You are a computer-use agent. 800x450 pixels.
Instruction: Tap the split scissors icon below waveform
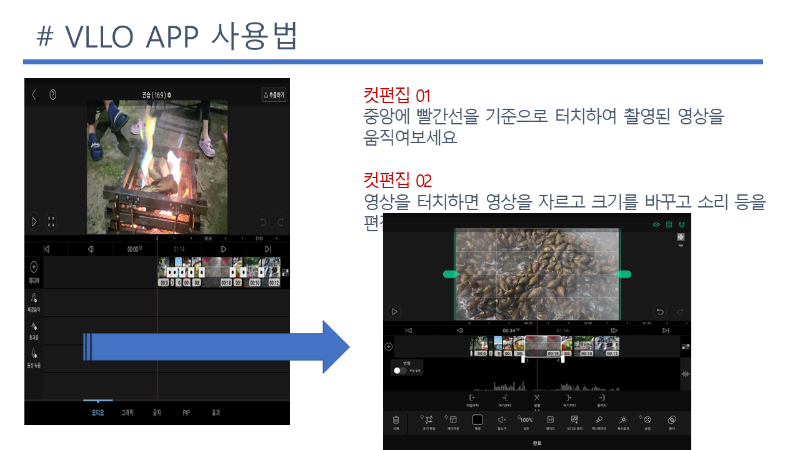537,397
